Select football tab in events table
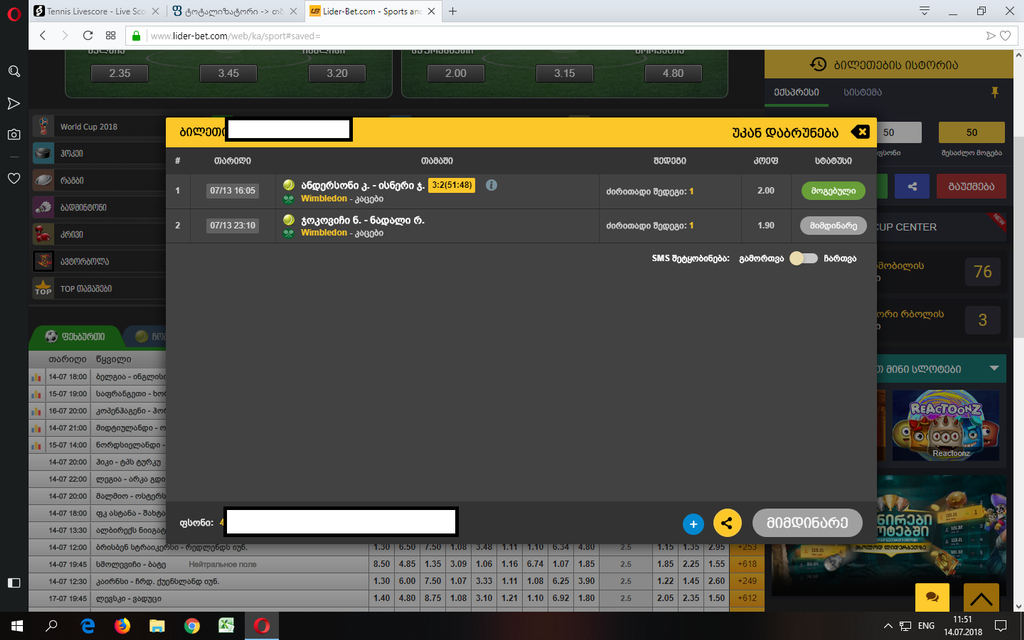This screenshot has height=640, width=1024. click(75, 336)
